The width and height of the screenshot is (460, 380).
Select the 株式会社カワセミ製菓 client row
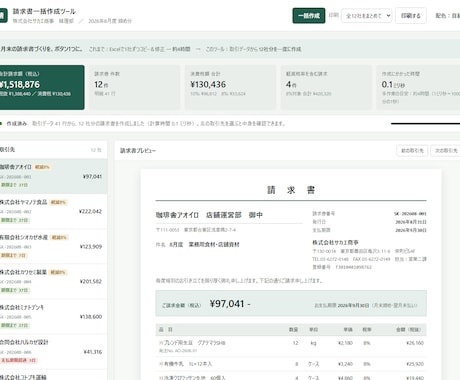click(53, 281)
